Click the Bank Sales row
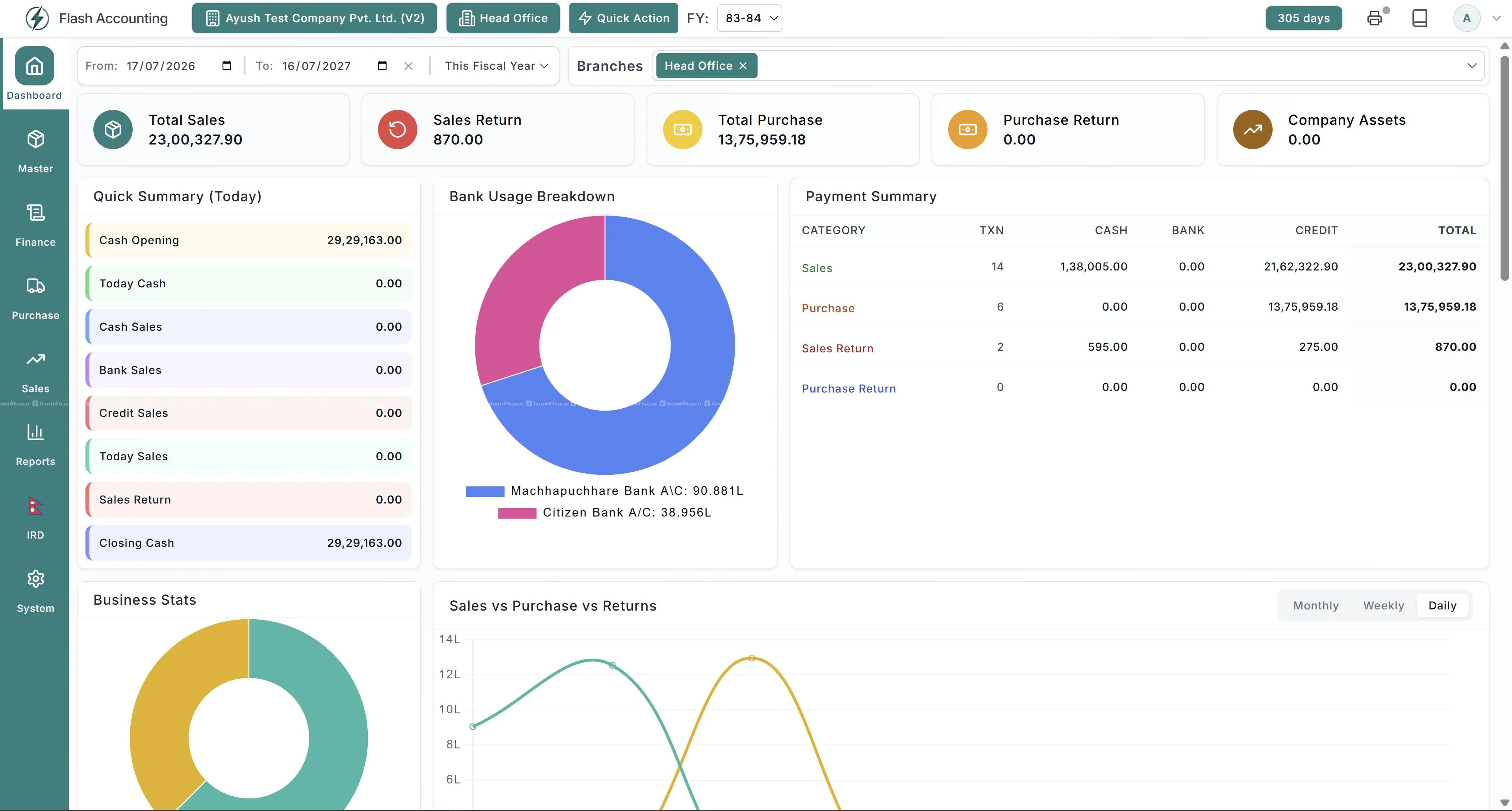The height and width of the screenshot is (811, 1512). 249,370
